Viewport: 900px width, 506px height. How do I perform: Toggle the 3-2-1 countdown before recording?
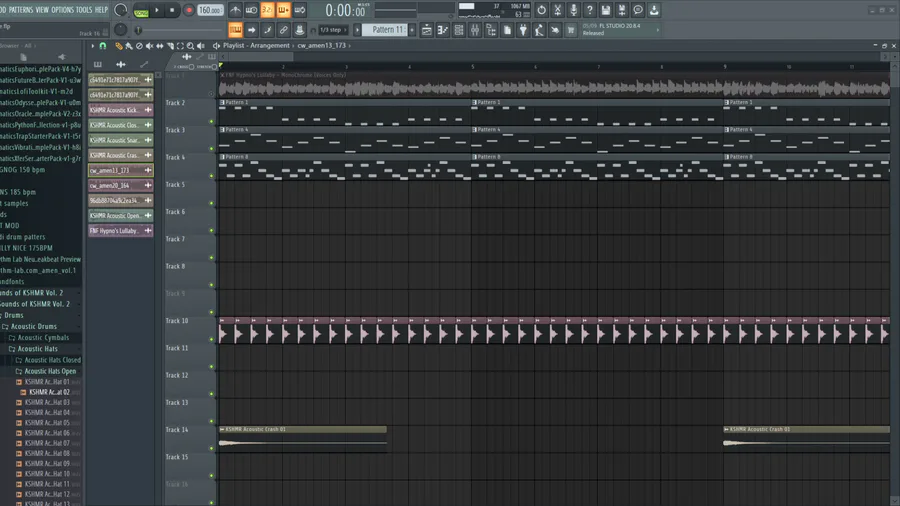[x=267, y=10]
